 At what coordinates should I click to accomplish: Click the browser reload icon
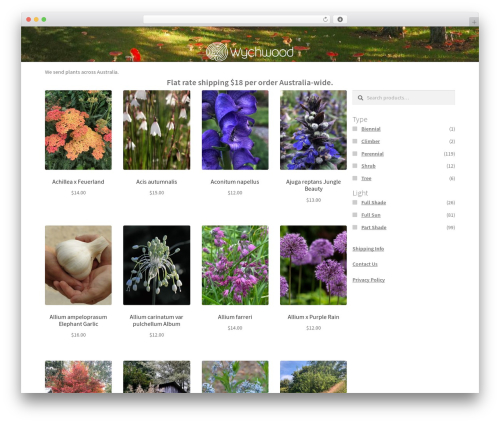click(x=325, y=19)
